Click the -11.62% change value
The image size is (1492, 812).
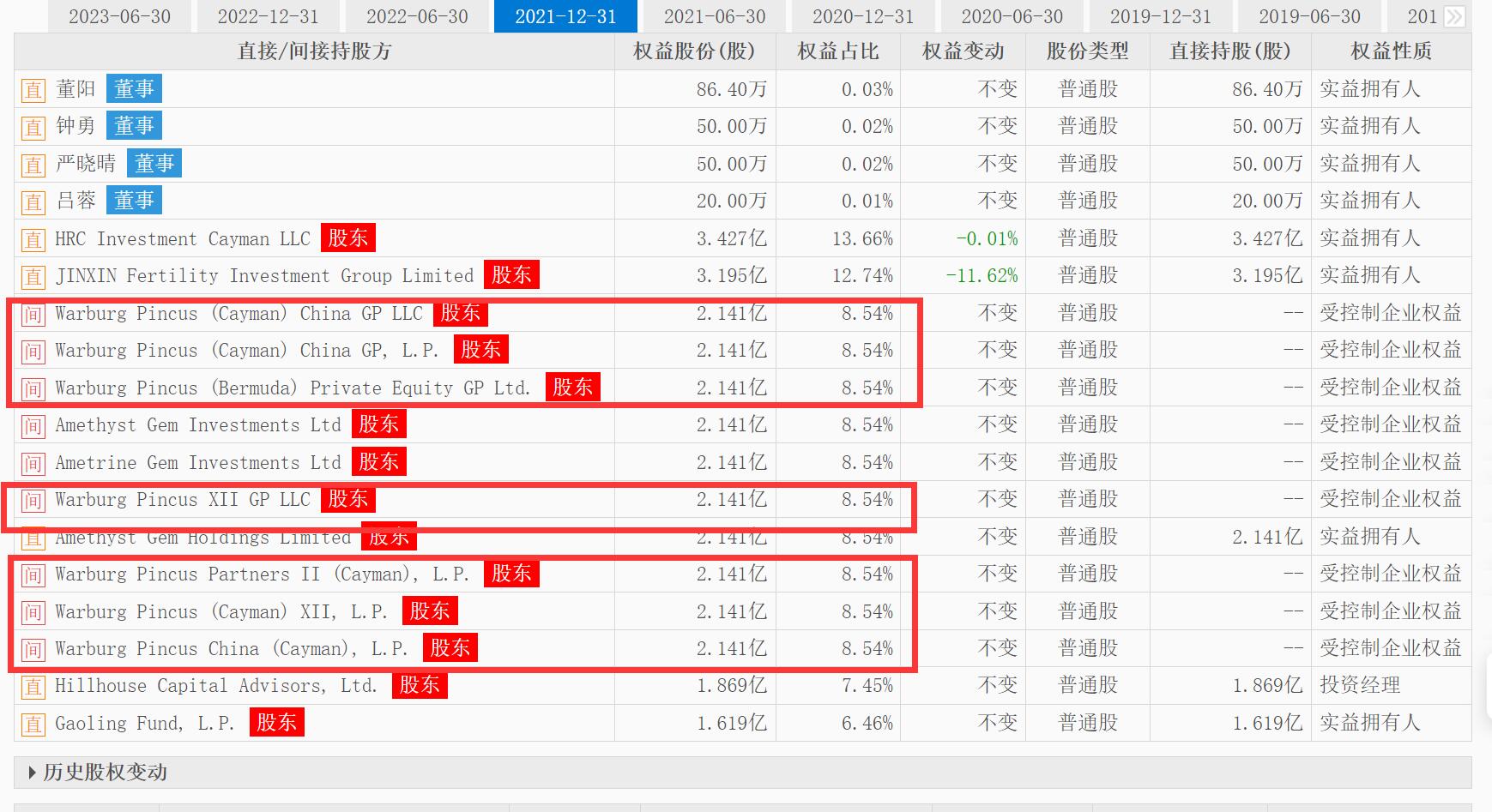[x=982, y=276]
